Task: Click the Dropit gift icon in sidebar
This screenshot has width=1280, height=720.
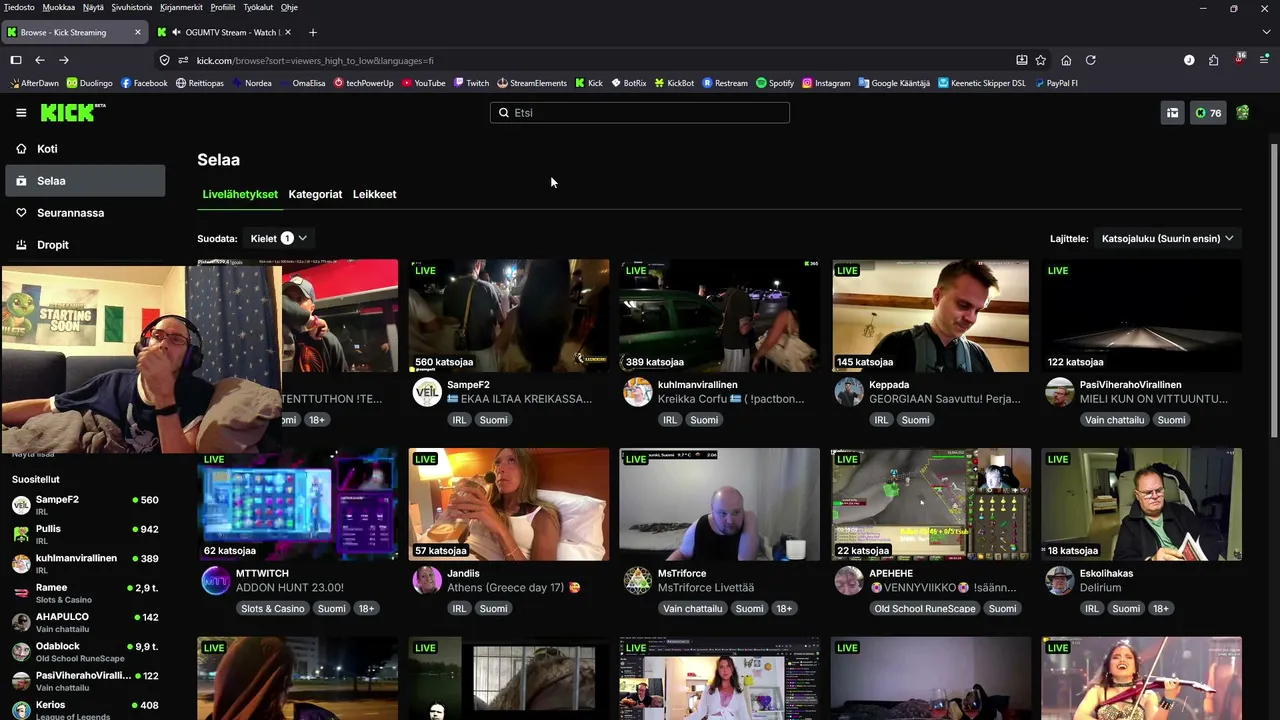Action: (21, 245)
